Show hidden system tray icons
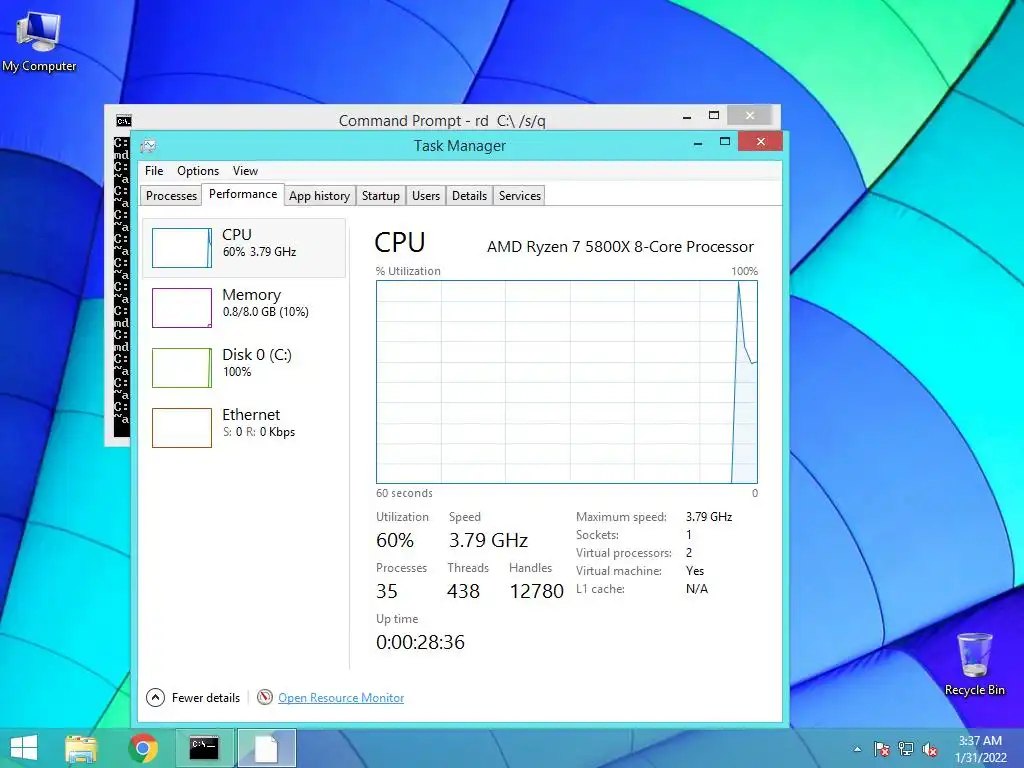Viewport: 1024px width, 768px height. click(x=857, y=749)
